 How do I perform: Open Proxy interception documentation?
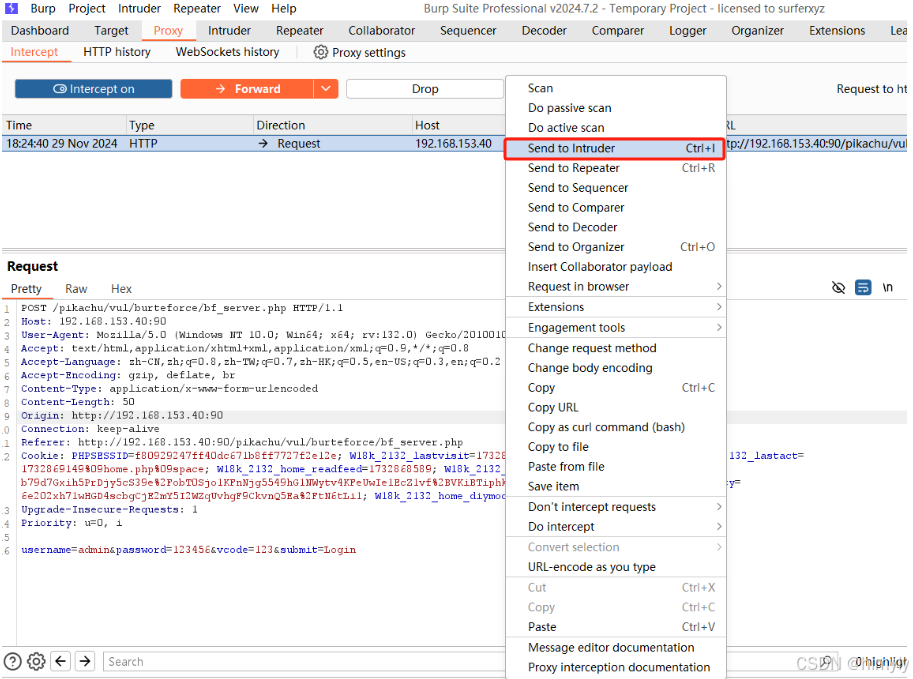[x=615, y=668]
